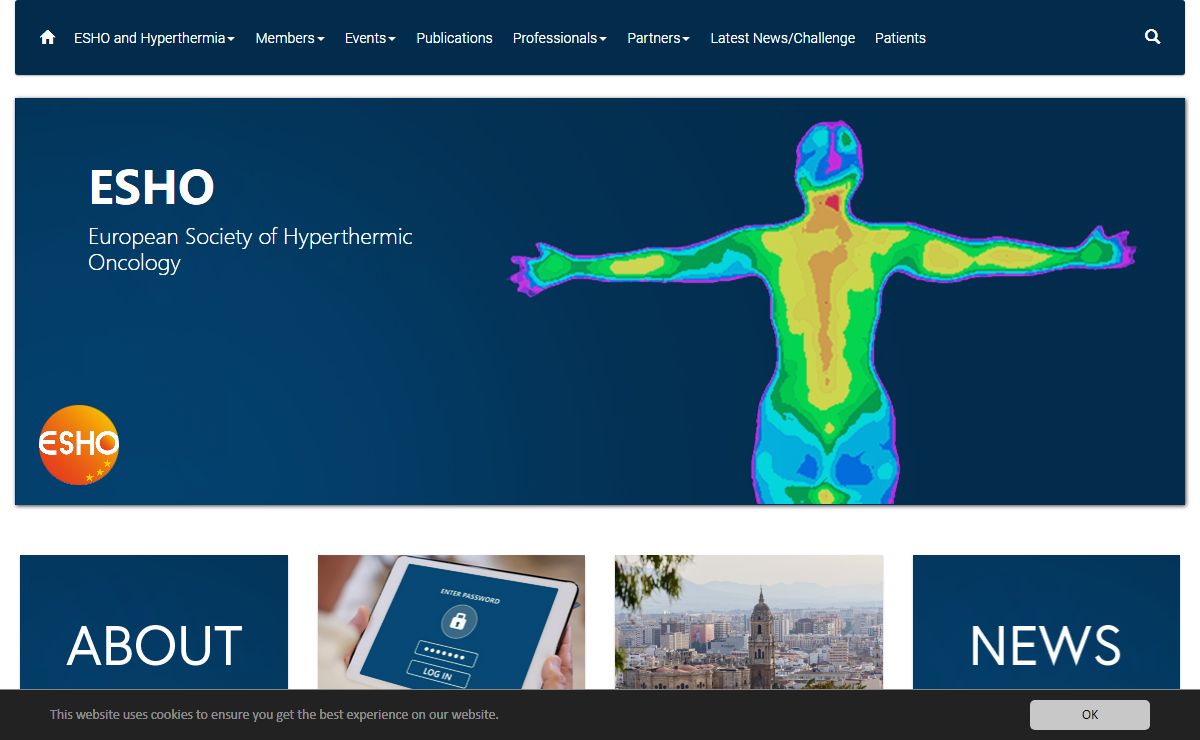Open the city skyline image tile
This screenshot has height=740, width=1200.
pyautogui.click(x=749, y=622)
